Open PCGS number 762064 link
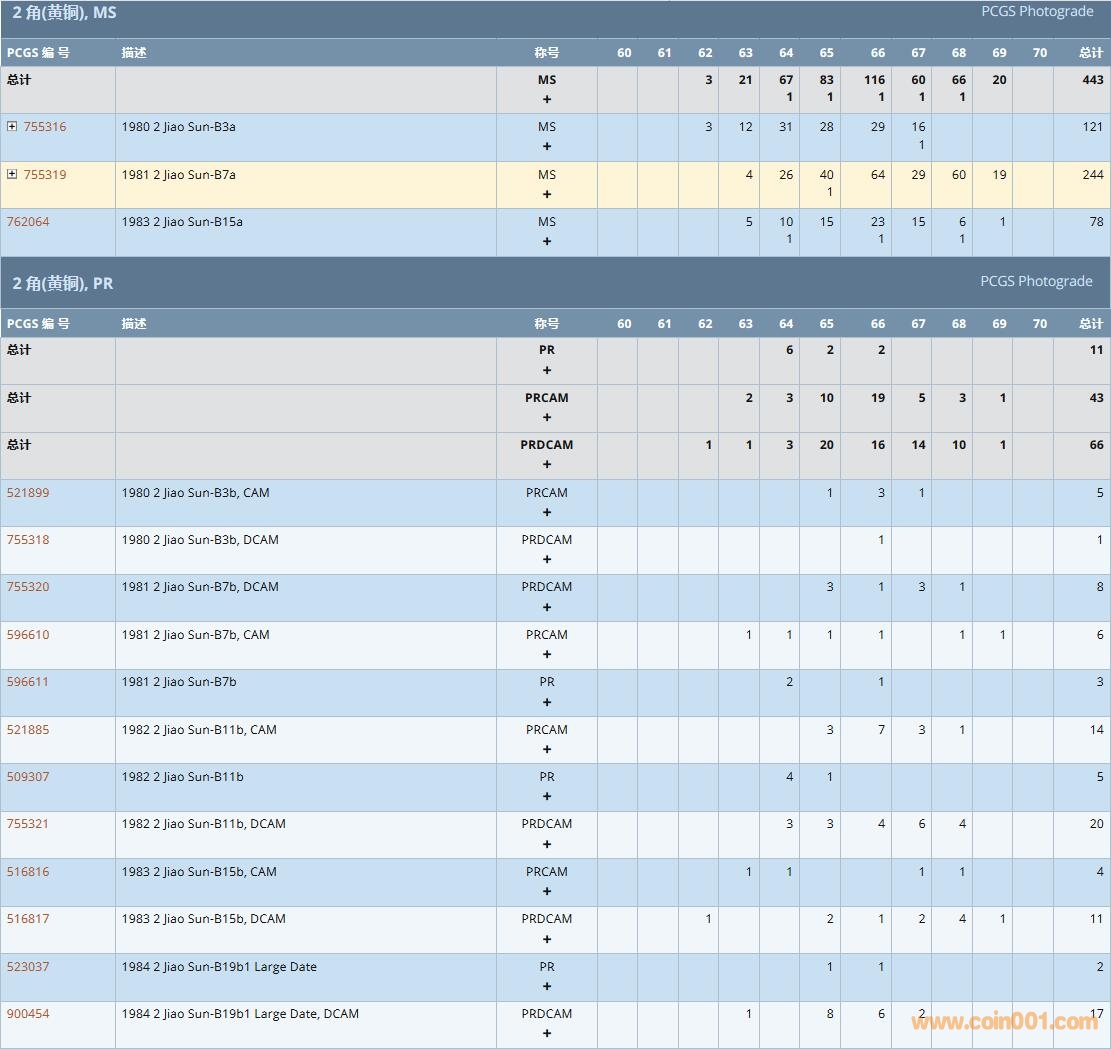The height and width of the screenshot is (1049, 1111). (28, 222)
